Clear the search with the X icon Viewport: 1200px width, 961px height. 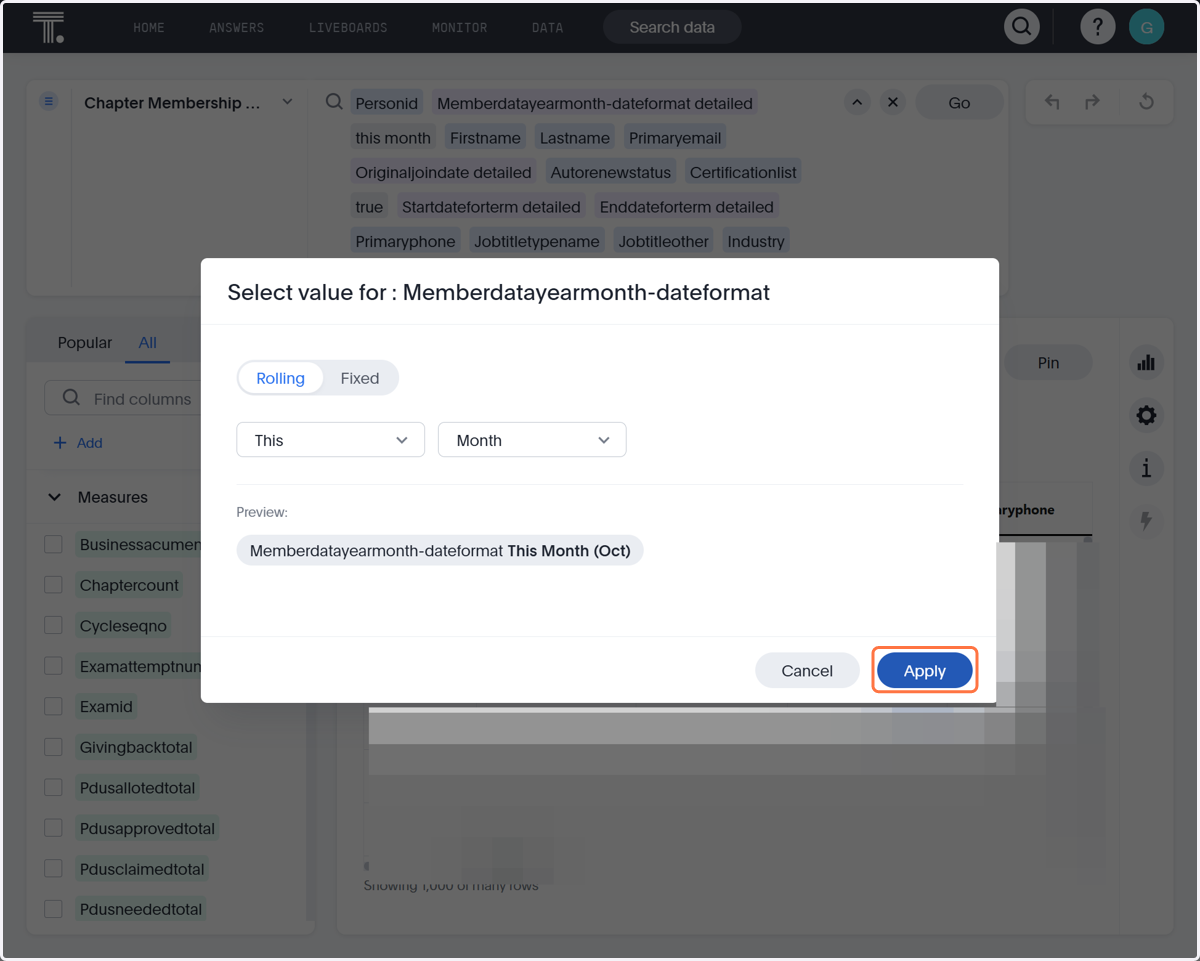coord(893,102)
